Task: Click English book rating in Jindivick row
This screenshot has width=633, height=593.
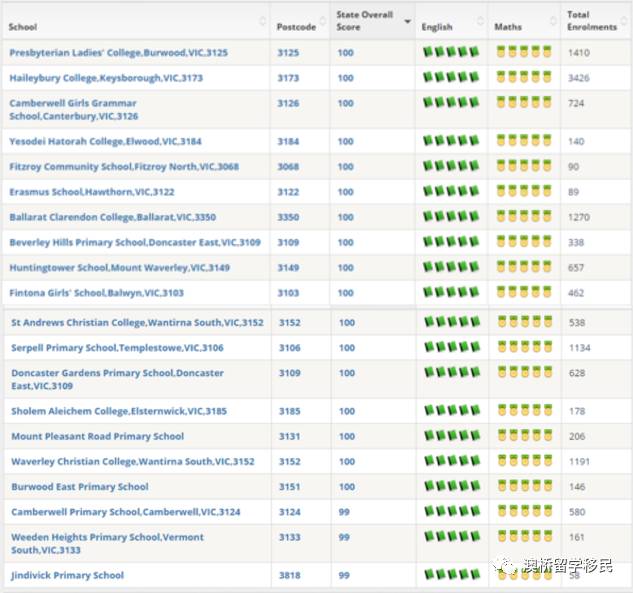Action: (453, 574)
